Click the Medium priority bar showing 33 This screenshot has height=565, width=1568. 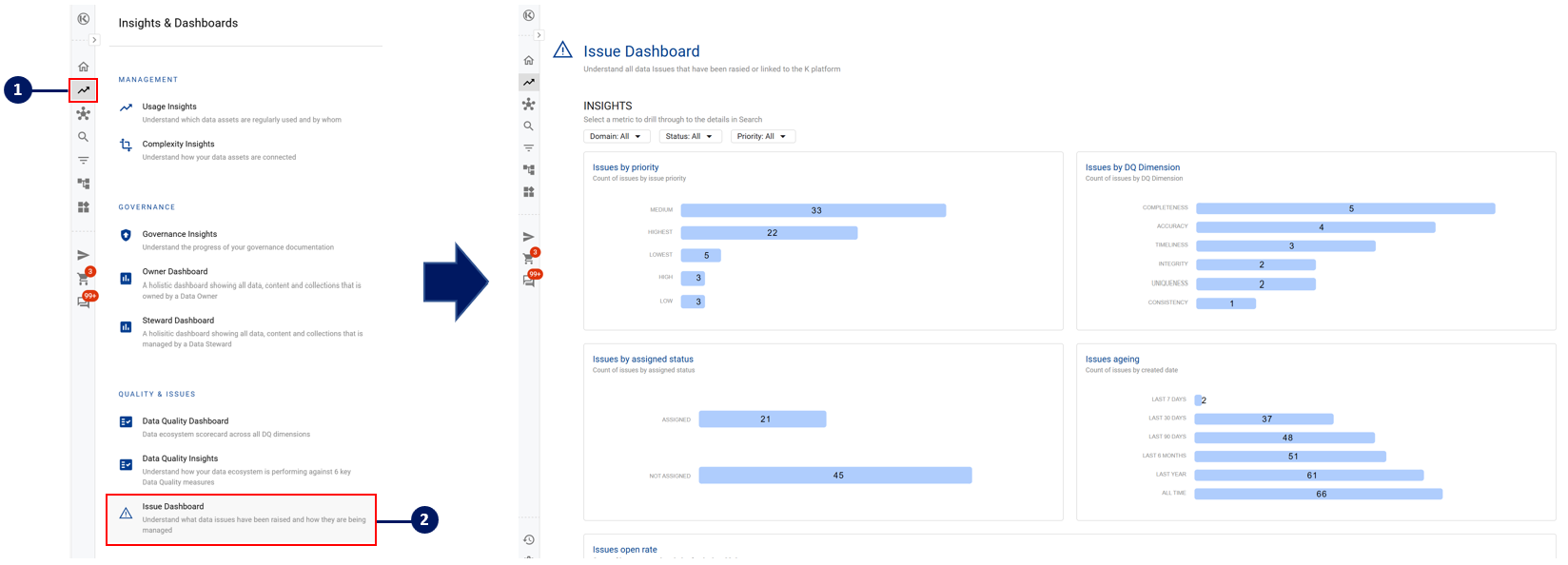coord(813,210)
